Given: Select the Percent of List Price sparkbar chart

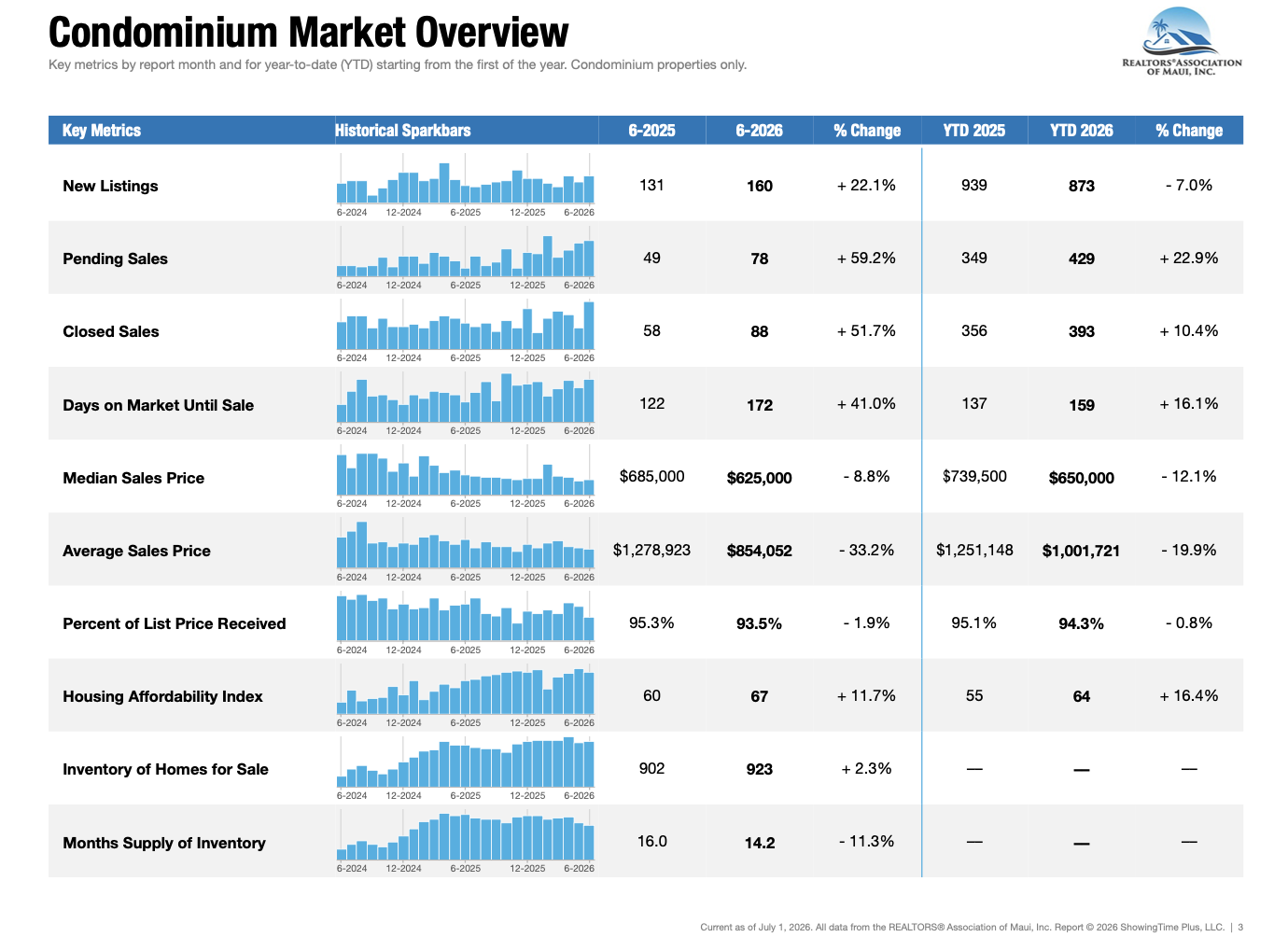Looking at the screenshot, I should (x=466, y=622).
